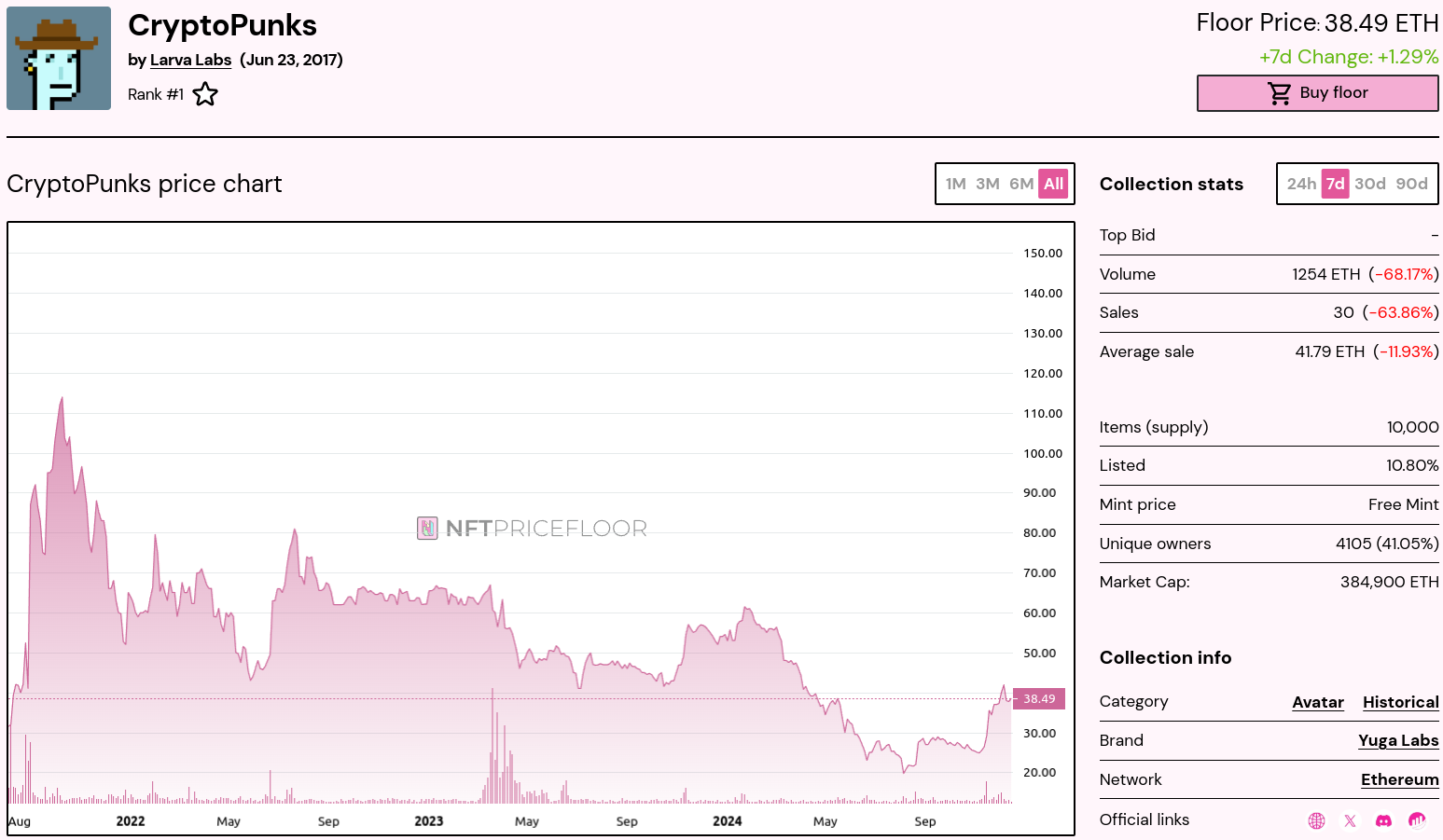
Task: Open the Larva Labs creator link
Action: pyautogui.click(x=190, y=60)
